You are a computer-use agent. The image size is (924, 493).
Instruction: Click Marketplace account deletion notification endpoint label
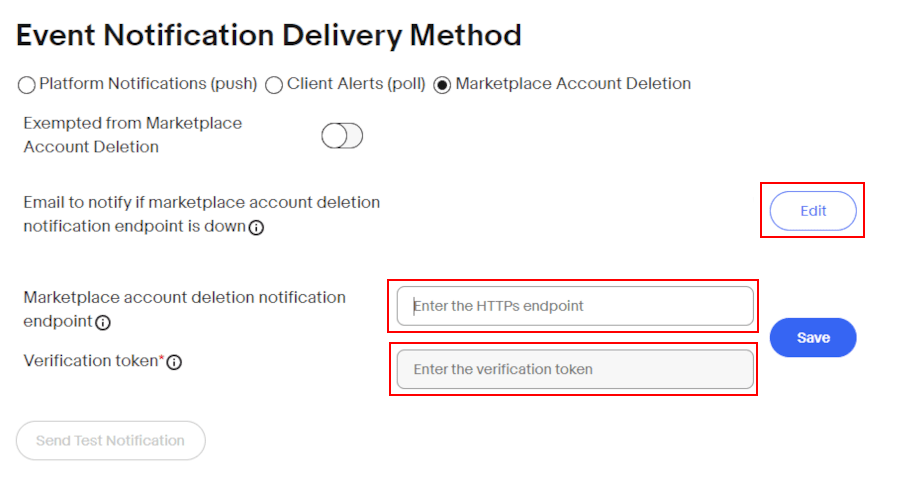tap(184, 309)
